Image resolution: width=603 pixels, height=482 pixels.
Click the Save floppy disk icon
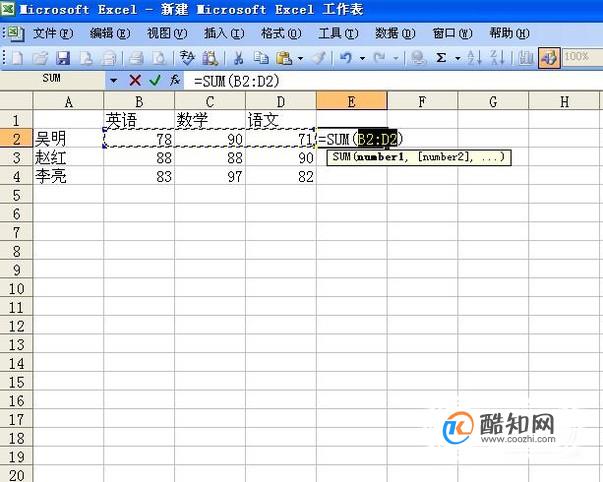pyautogui.click(x=63, y=58)
